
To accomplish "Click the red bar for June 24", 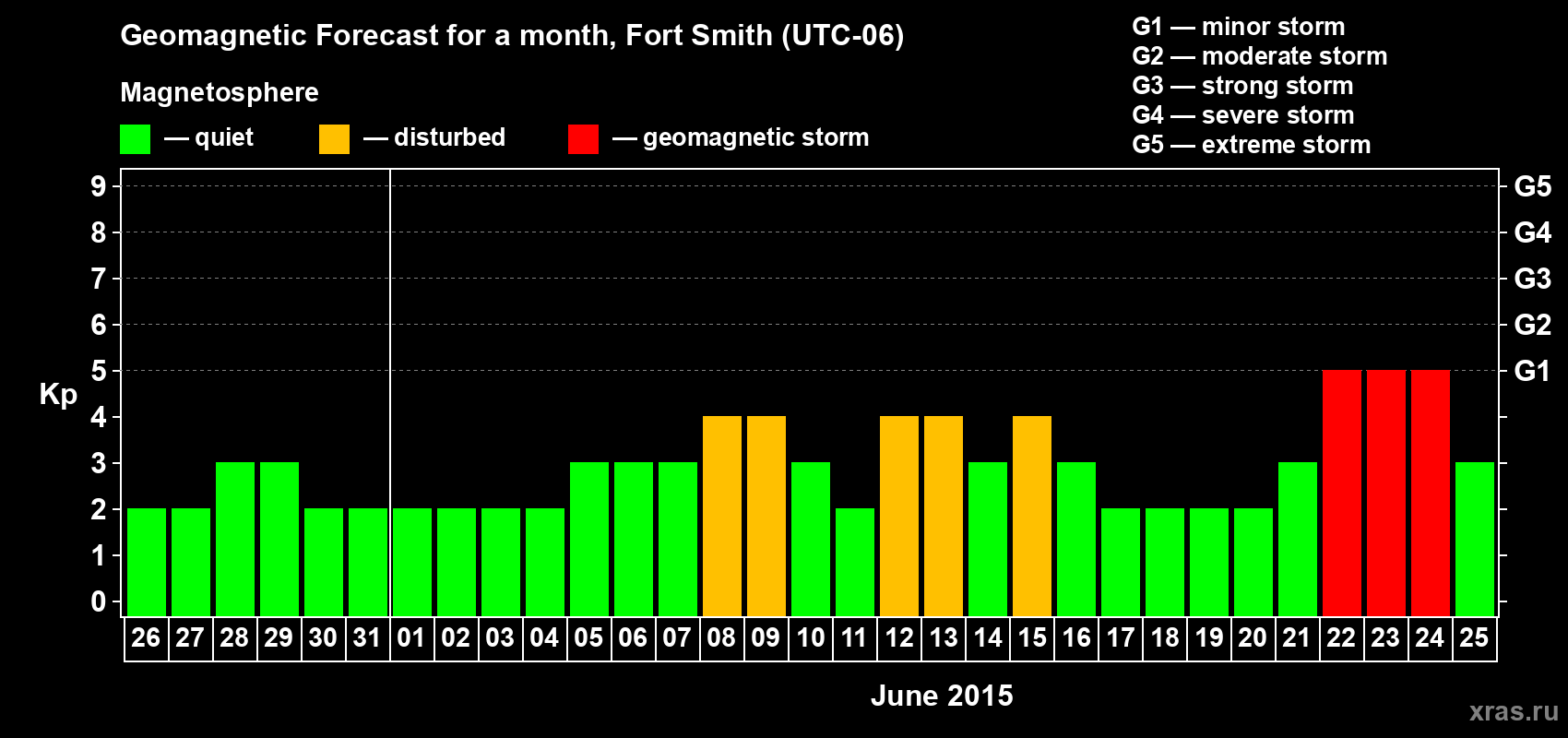I will [x=1430, y=493].
